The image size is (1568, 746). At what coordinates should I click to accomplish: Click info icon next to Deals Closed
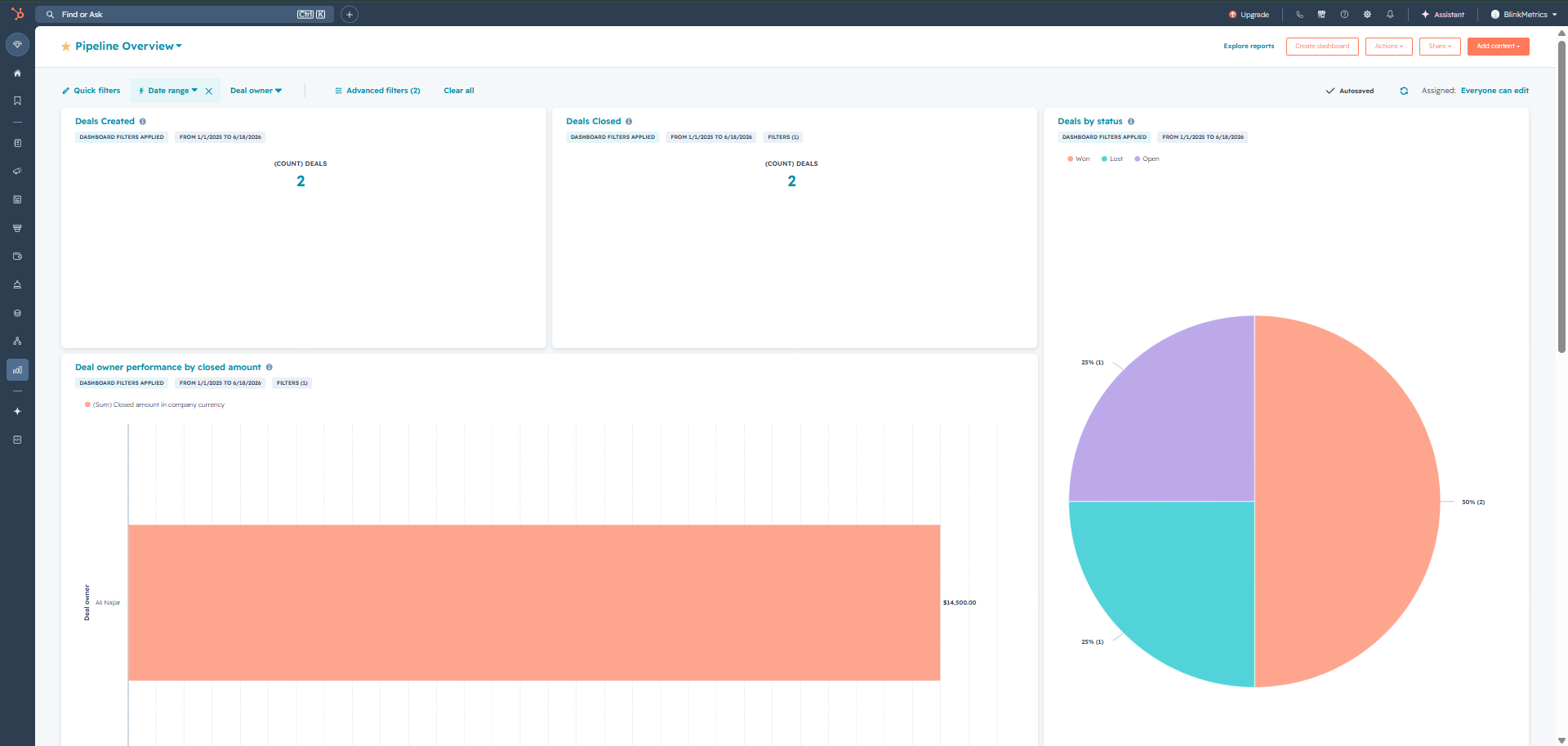coord(629,122)
